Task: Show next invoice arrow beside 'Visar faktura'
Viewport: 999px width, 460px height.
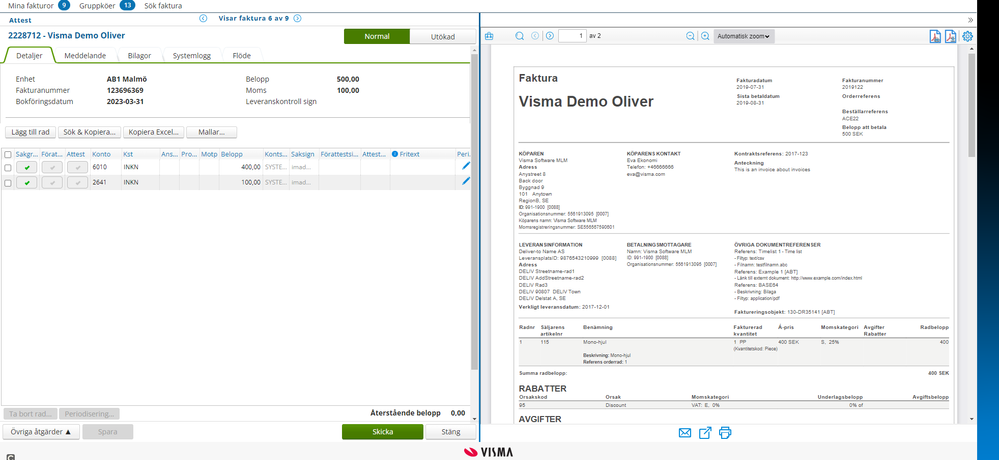Action: tap(298, 18)
